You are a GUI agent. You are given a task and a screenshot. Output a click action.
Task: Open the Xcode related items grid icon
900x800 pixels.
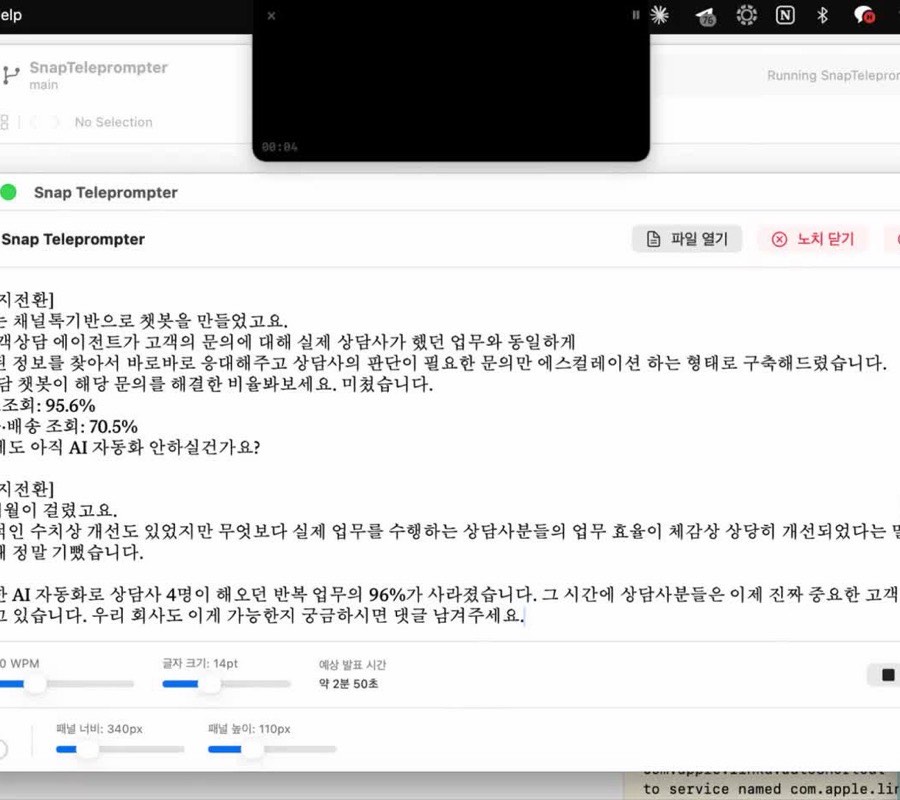pyautogui.click(x=5, y=122)
